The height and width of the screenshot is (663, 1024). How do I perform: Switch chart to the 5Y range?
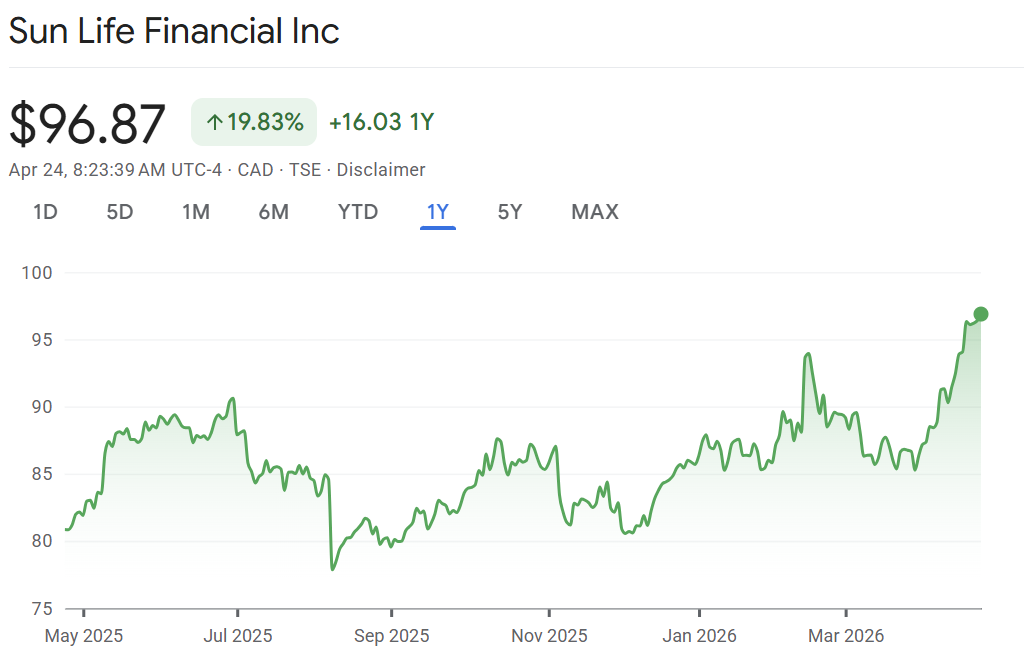510,212
